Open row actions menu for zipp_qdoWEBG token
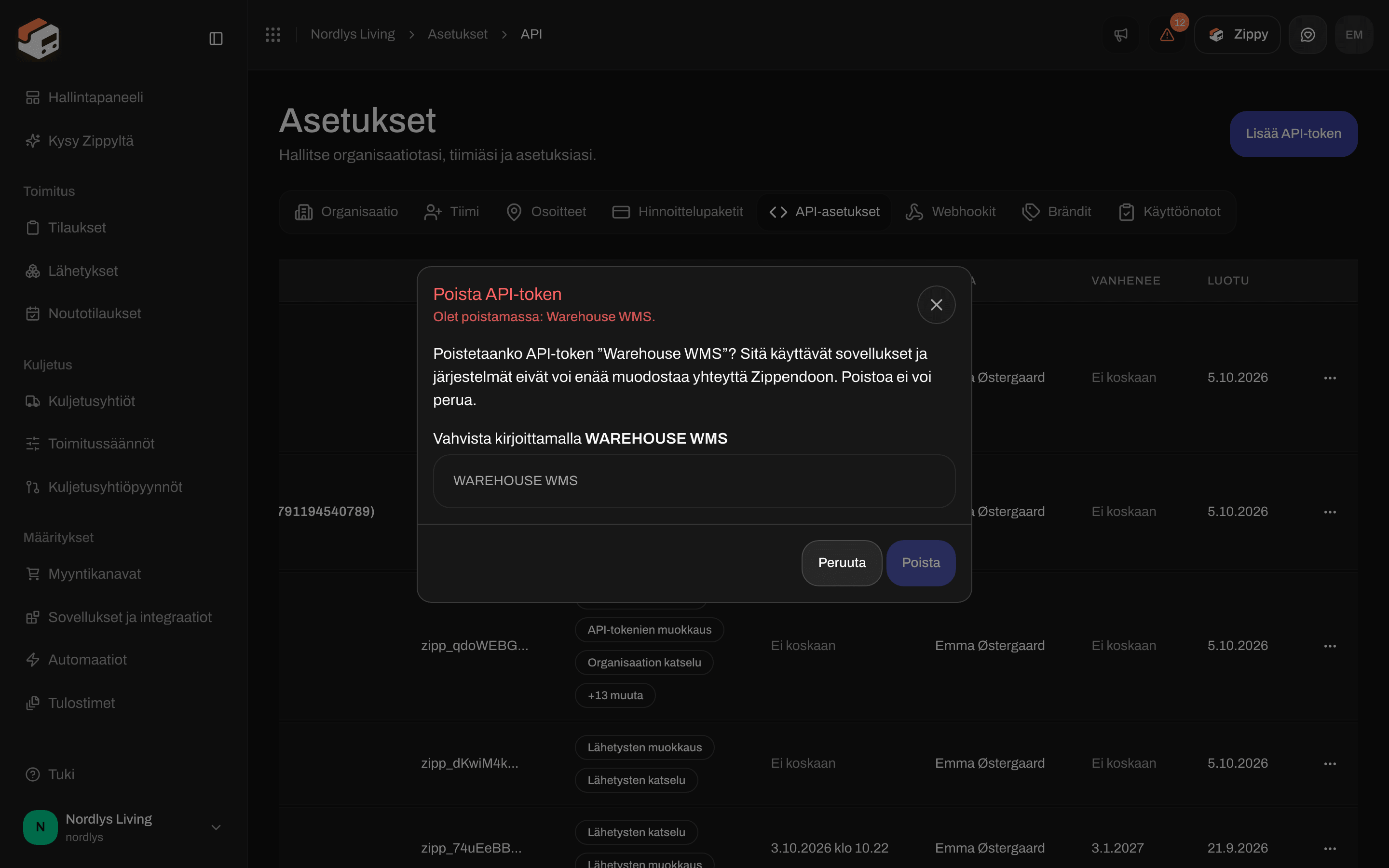The width and height of the screenshot is (1389, 868). 1330,646
